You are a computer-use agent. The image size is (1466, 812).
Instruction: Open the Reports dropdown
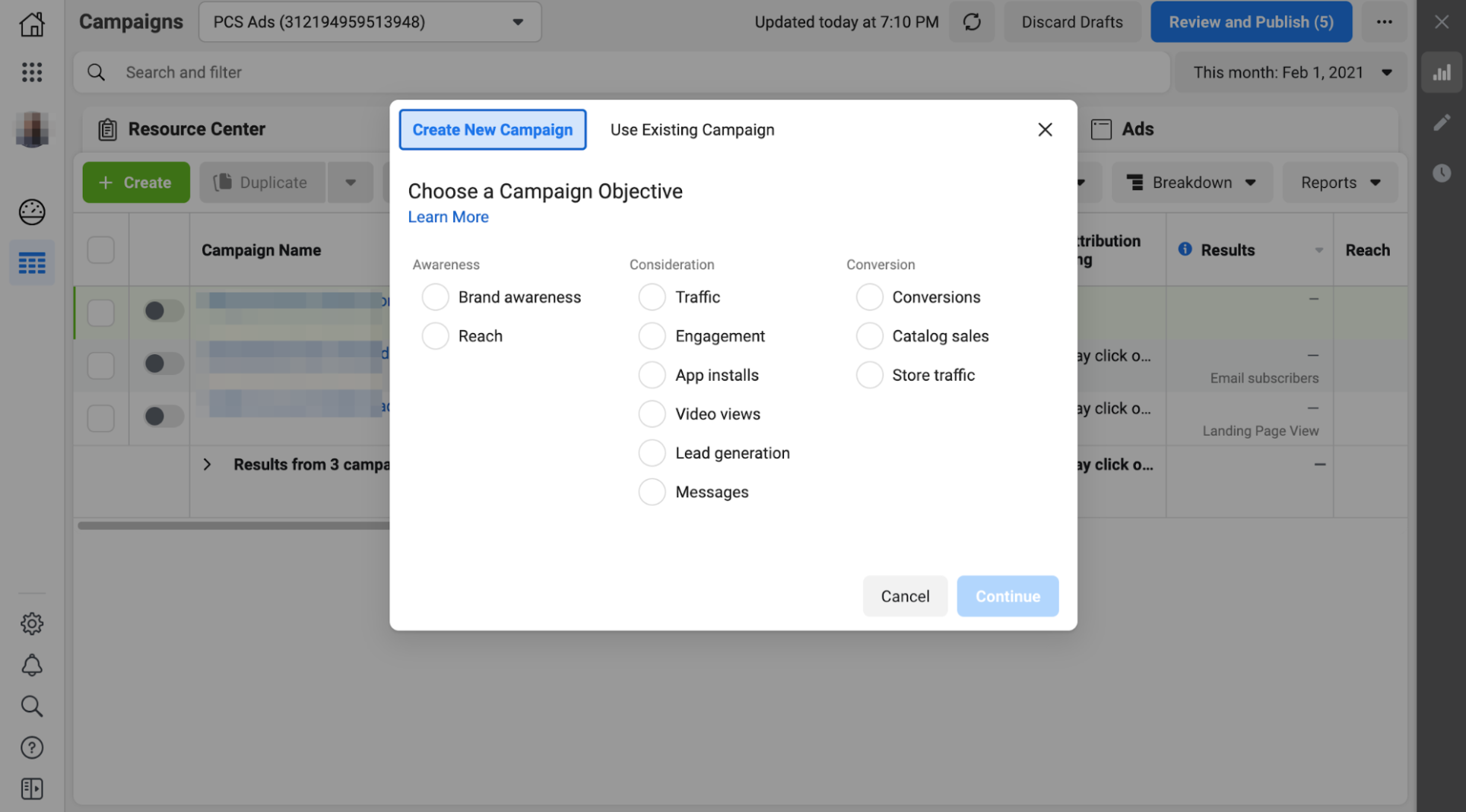pos(1339,182)
